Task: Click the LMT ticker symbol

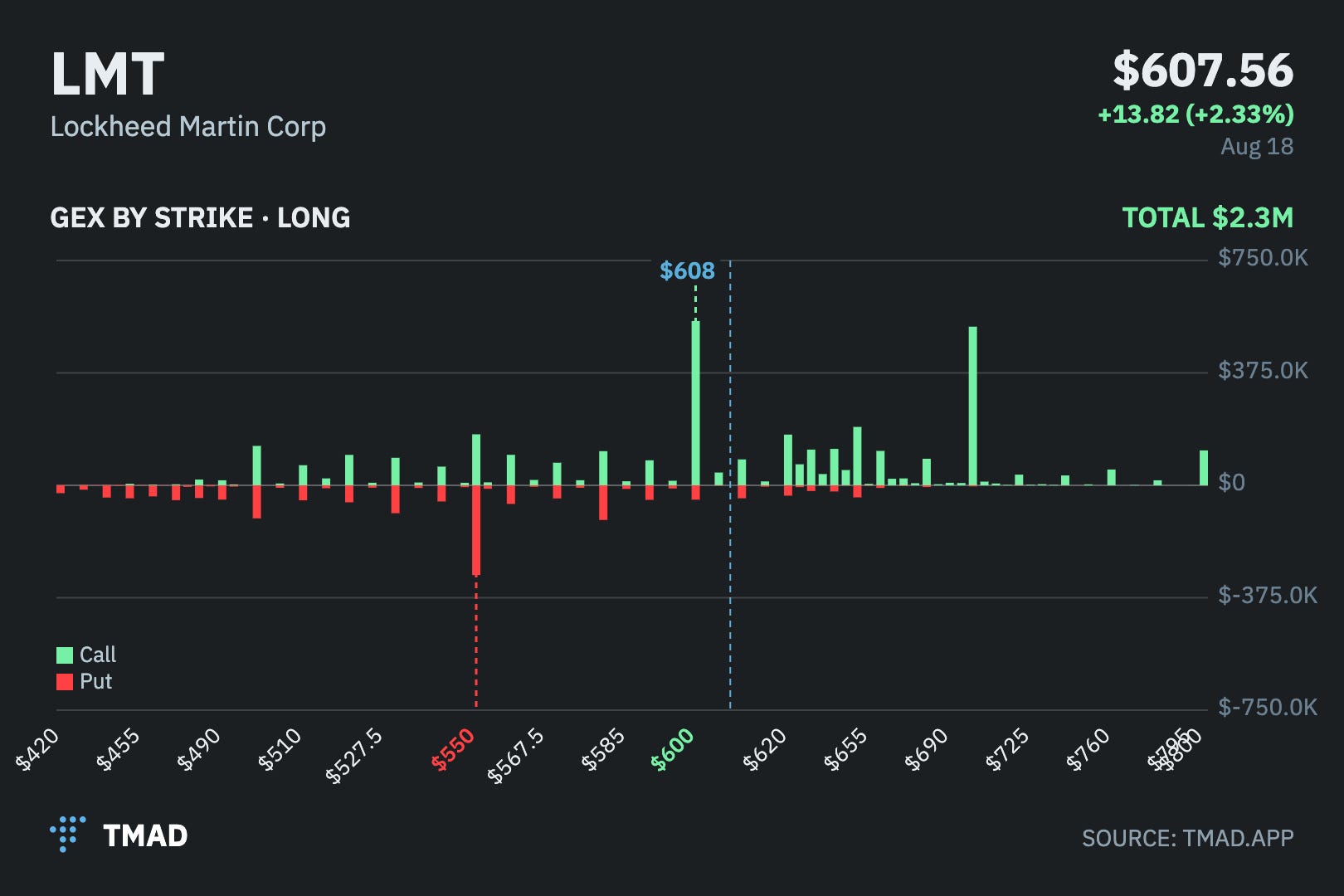Action: point(108,75)
